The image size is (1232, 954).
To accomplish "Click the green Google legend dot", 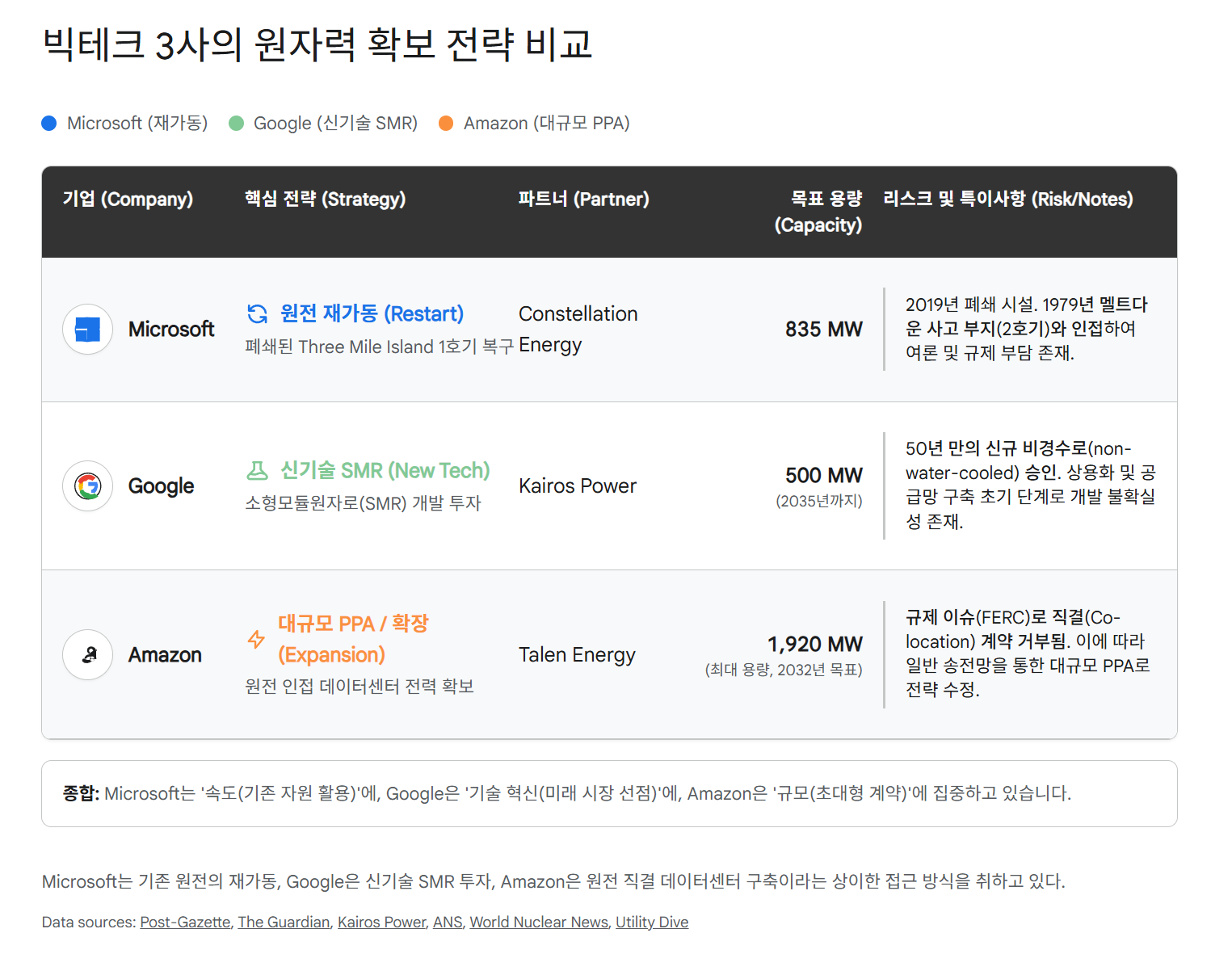I will tap(236, 124).
